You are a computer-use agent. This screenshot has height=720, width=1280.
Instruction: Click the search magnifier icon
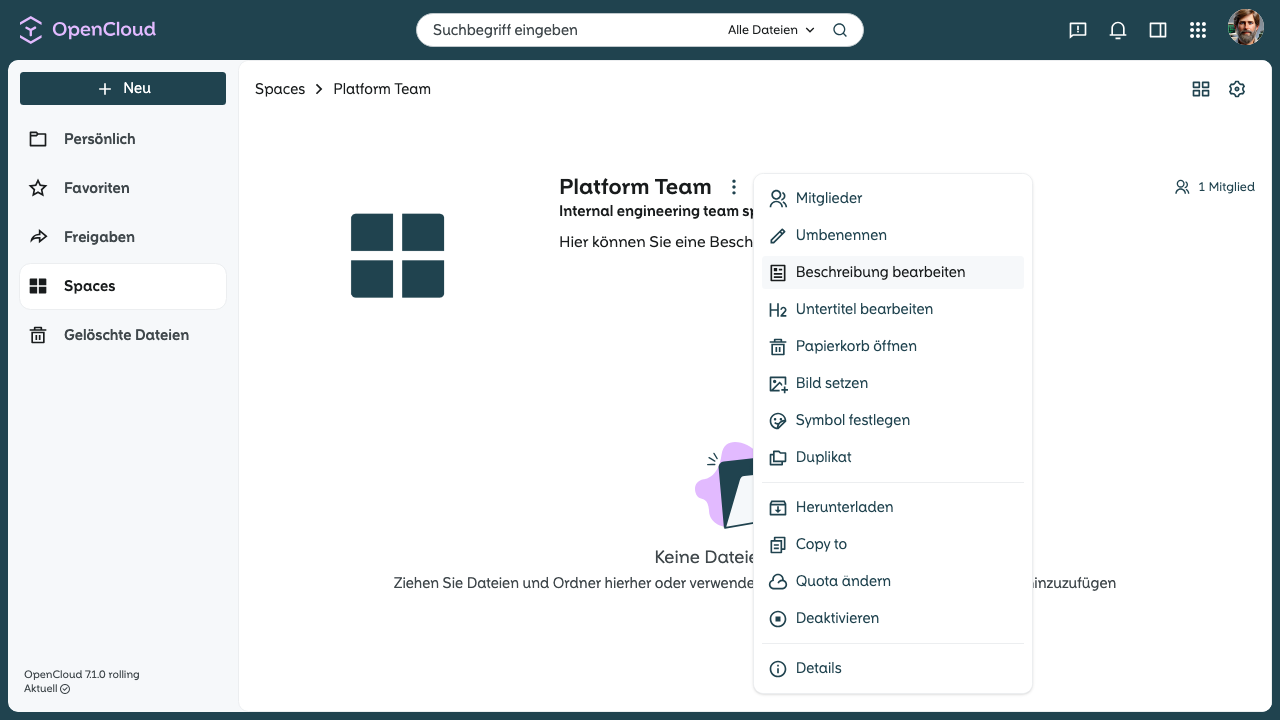pyautogui.click(x=840, y=30)
